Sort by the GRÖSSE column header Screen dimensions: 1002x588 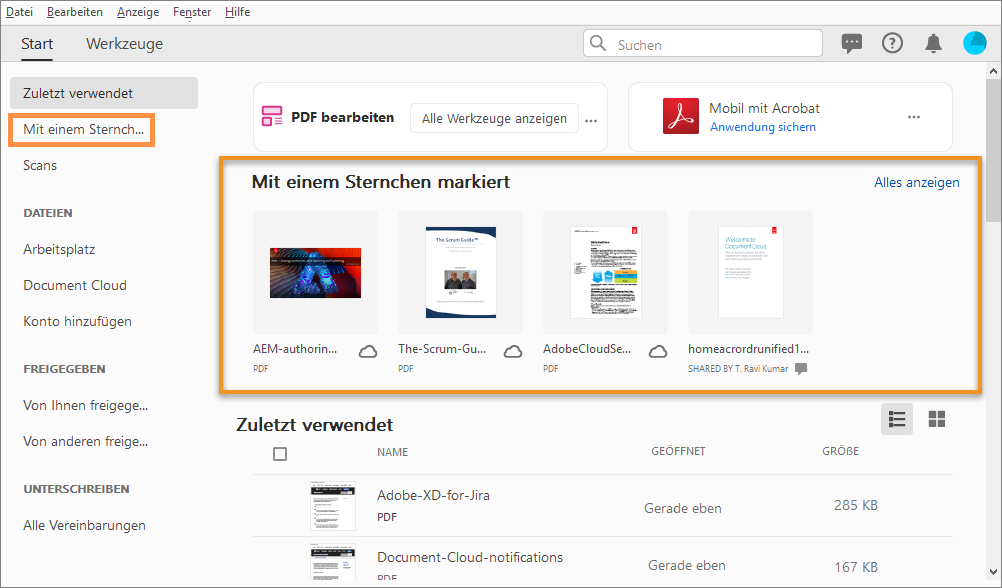(x=840, y=451)
